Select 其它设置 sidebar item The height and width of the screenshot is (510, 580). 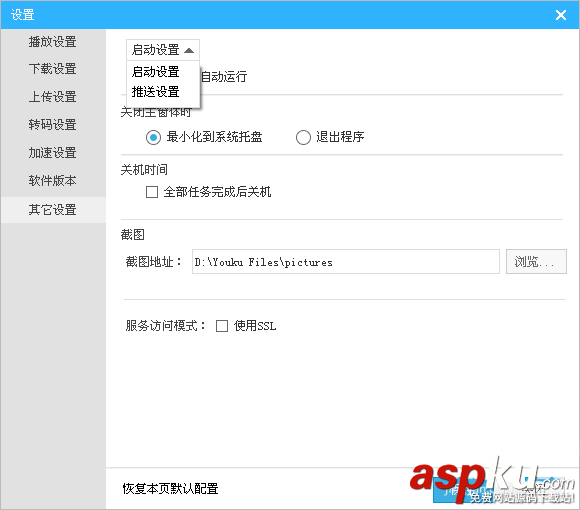click(53, 210)
